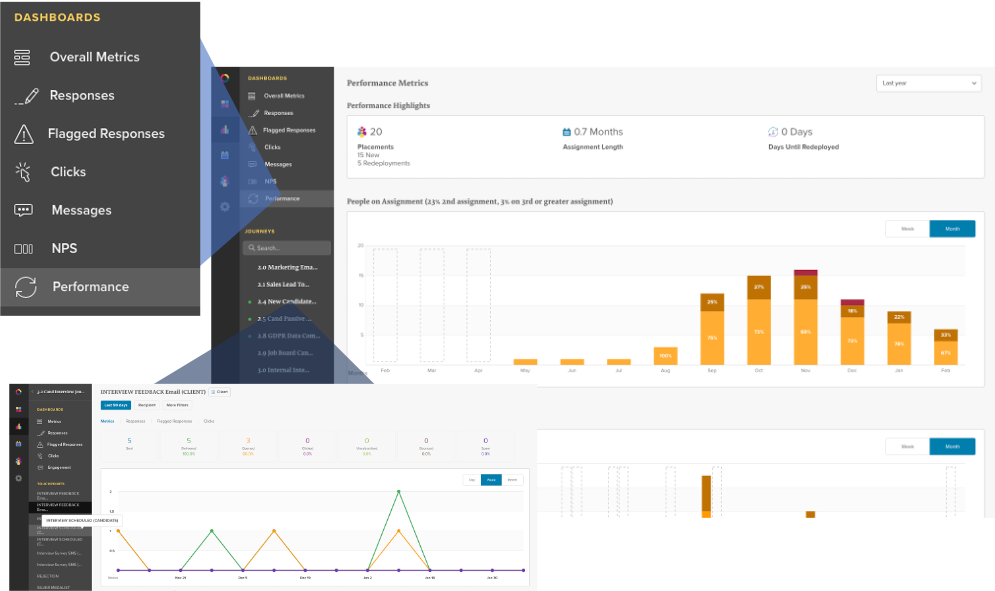Click the journeys Search input field
This screenshot has width=995, height=591.
[x=287, y=248]
